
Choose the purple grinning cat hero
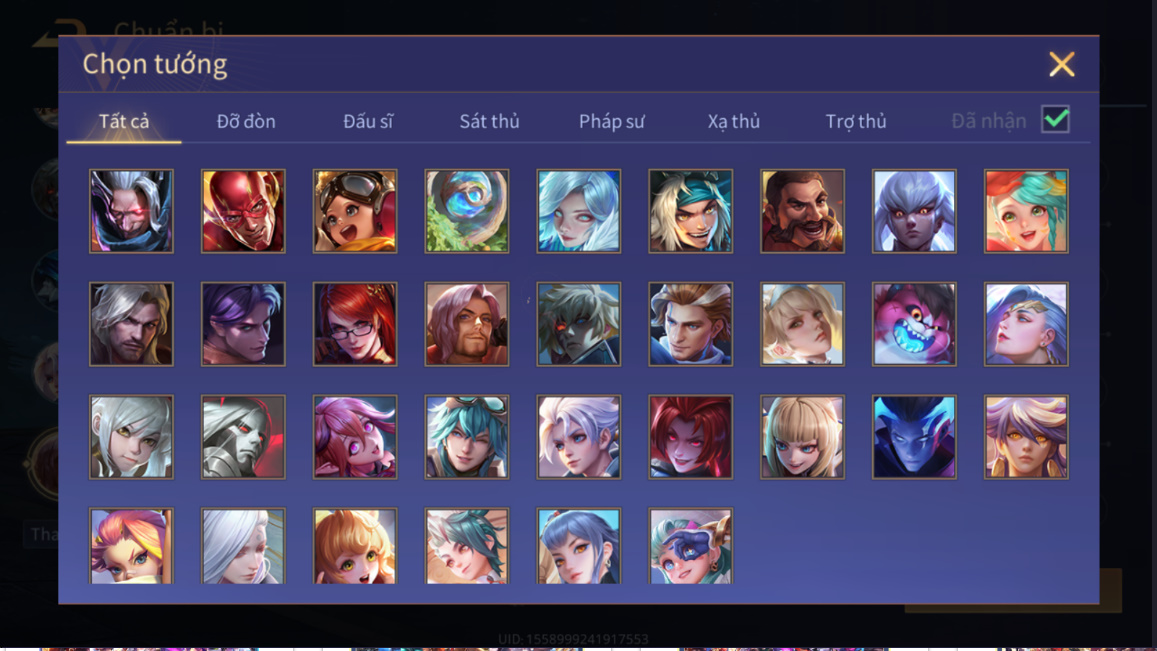pyautogui.click(x=914, y=324)
